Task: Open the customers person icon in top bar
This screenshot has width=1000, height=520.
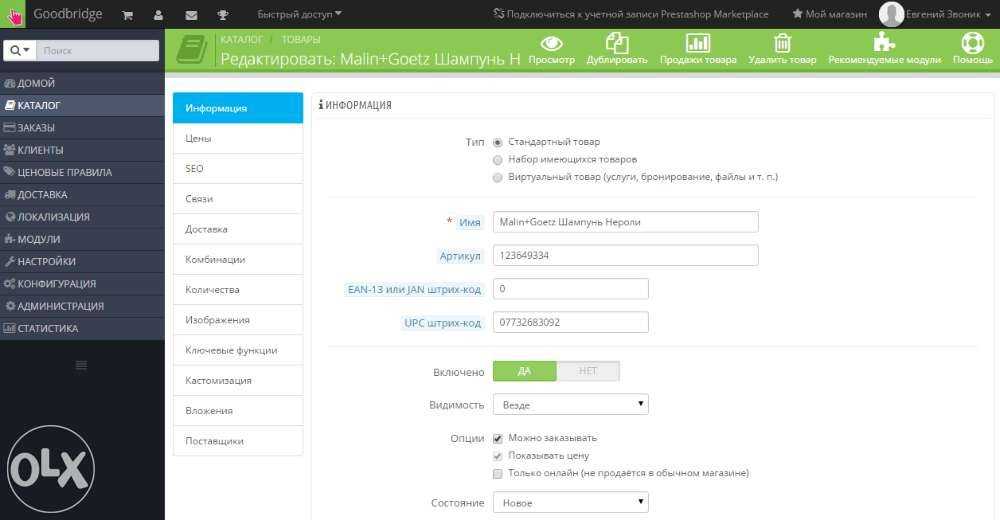Action: click(158, 15)
